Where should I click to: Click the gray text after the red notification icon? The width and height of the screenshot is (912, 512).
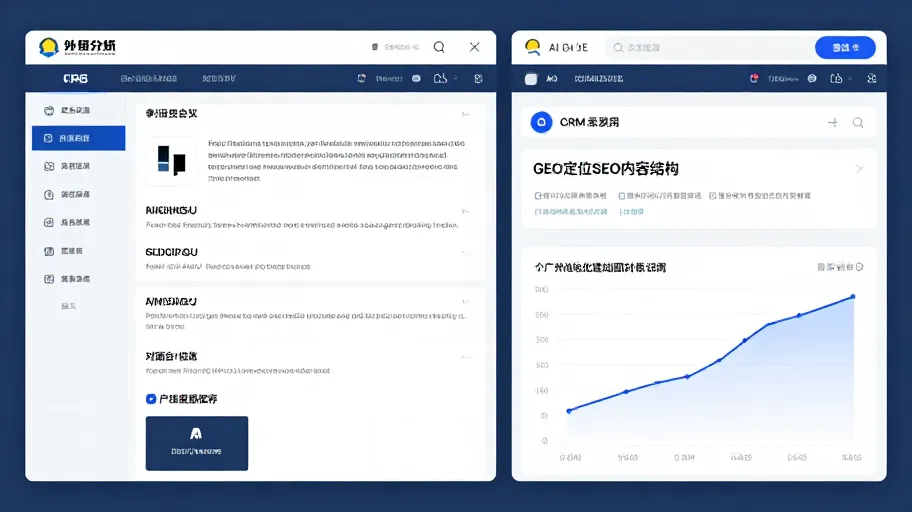[783, 79]
